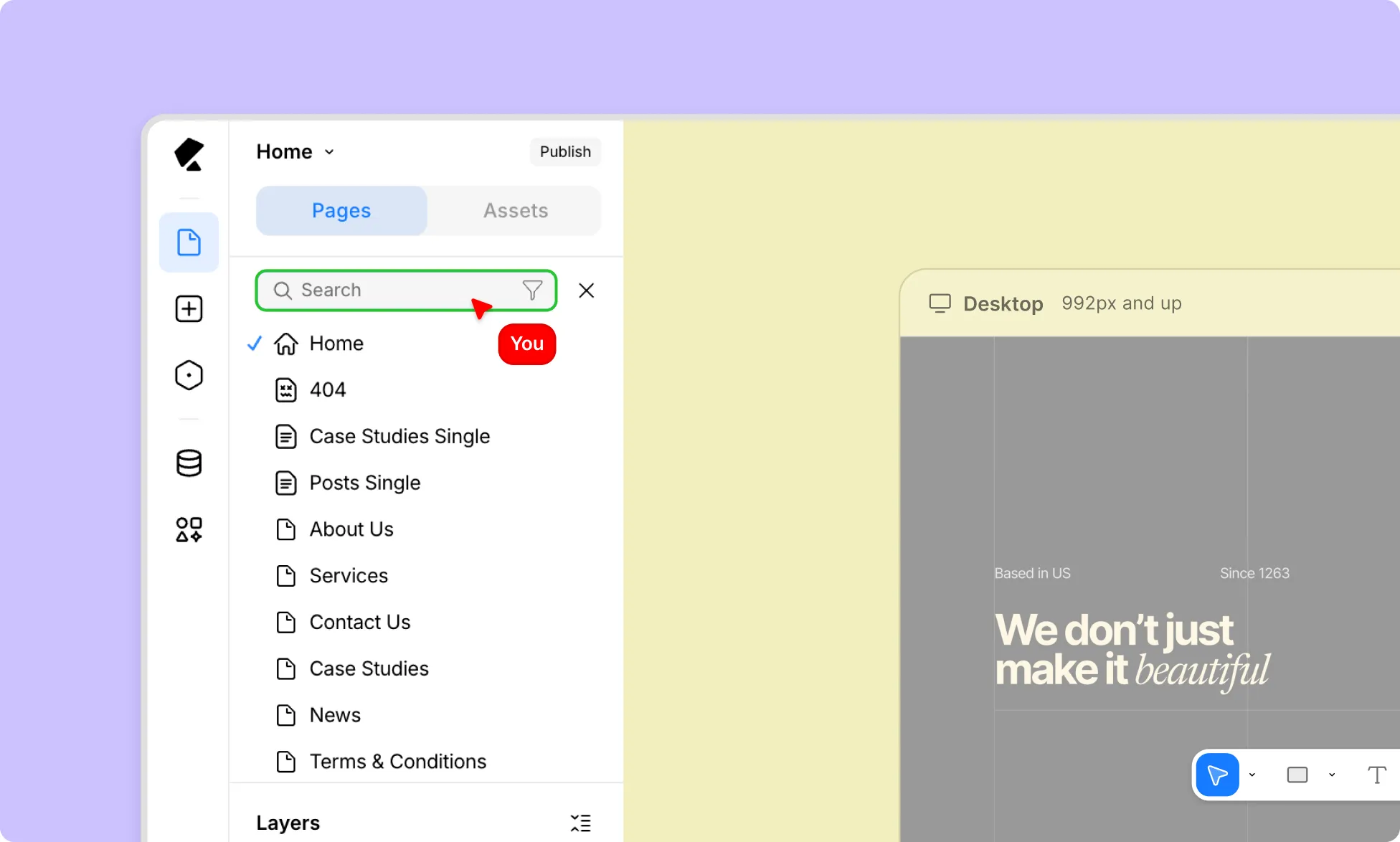
Task: Open the Components hexagon icon
Action: pos(189,375)
